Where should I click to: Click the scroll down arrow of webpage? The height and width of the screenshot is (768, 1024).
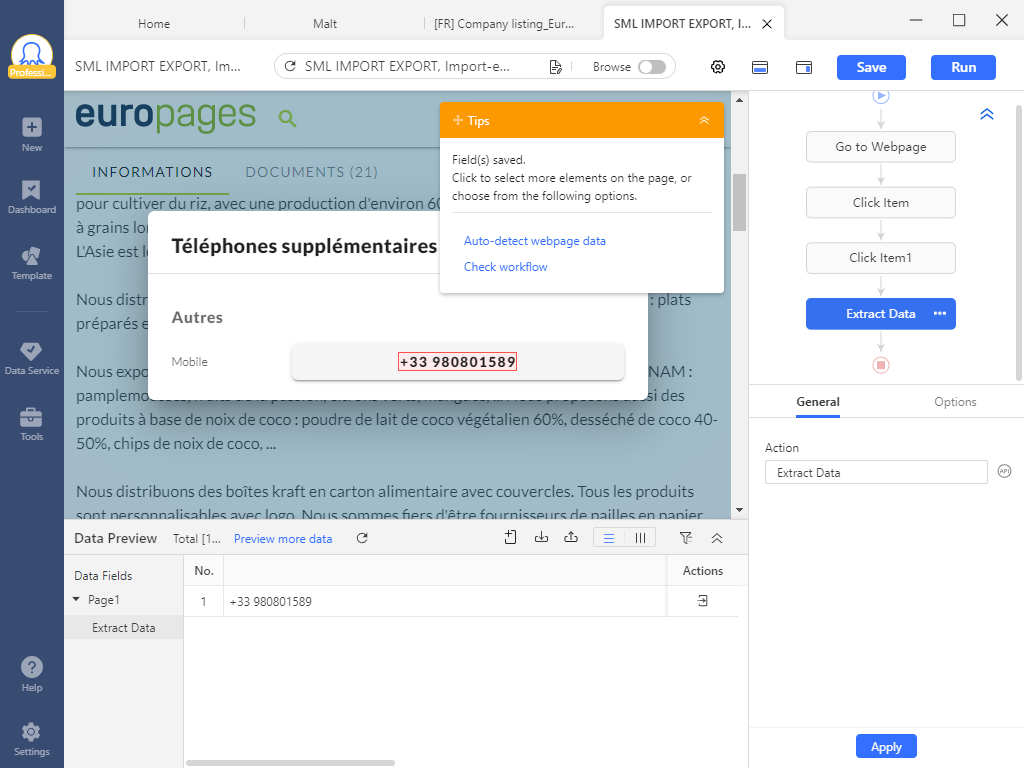[739, 510]
